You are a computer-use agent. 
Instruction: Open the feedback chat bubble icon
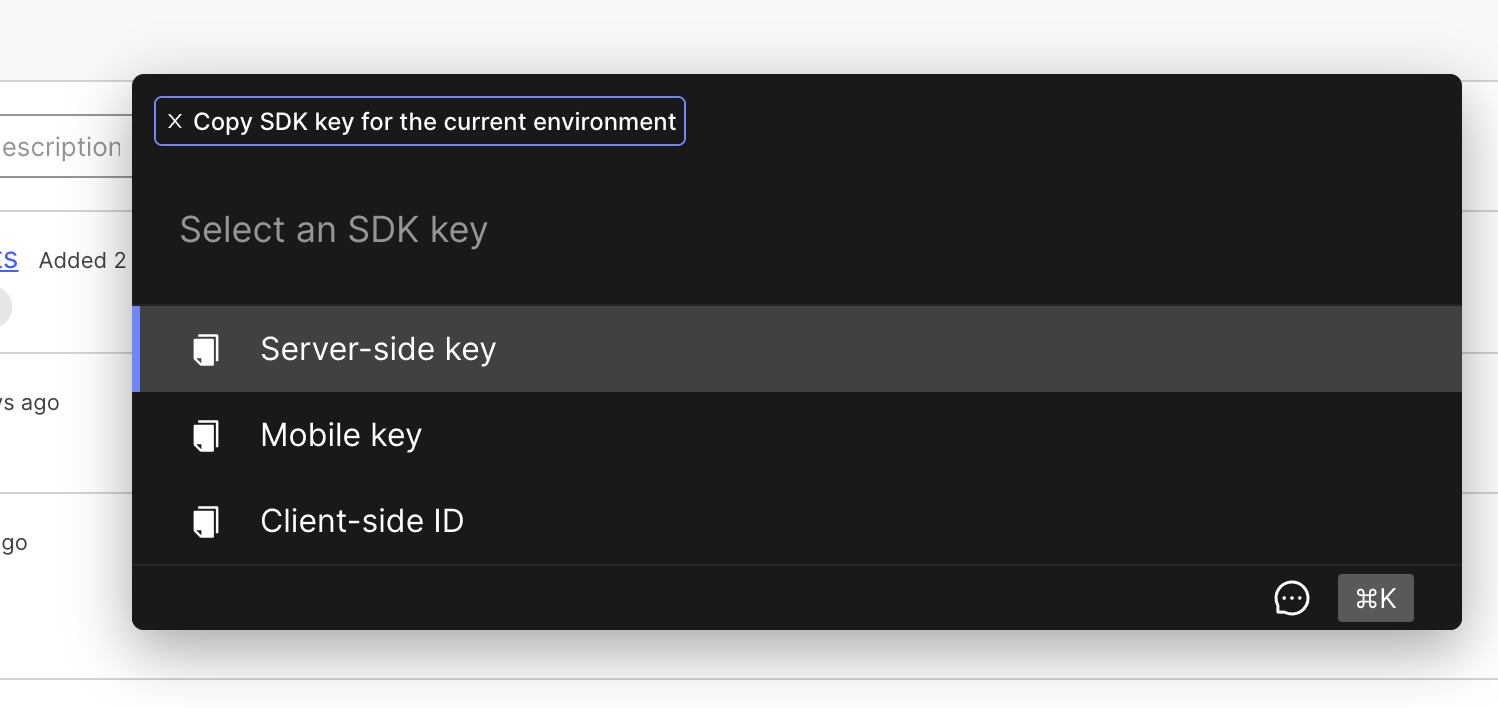pos(1292,598)
